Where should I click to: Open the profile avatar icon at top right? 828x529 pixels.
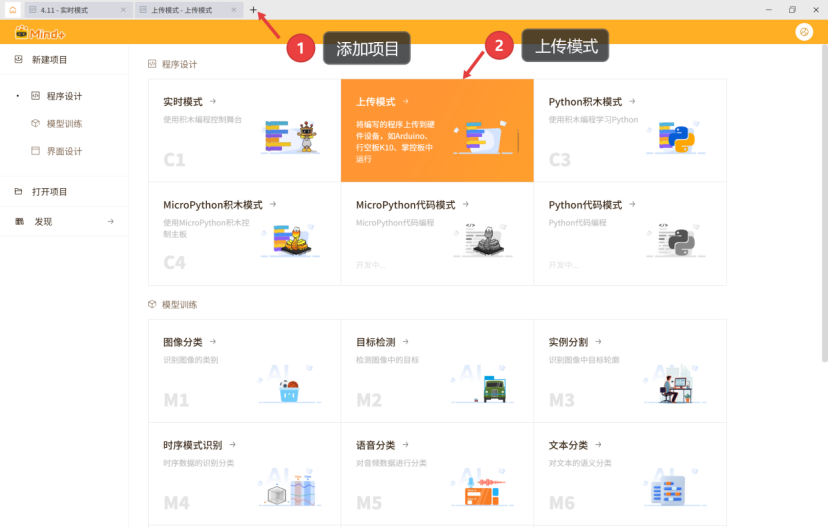point(804,32)
